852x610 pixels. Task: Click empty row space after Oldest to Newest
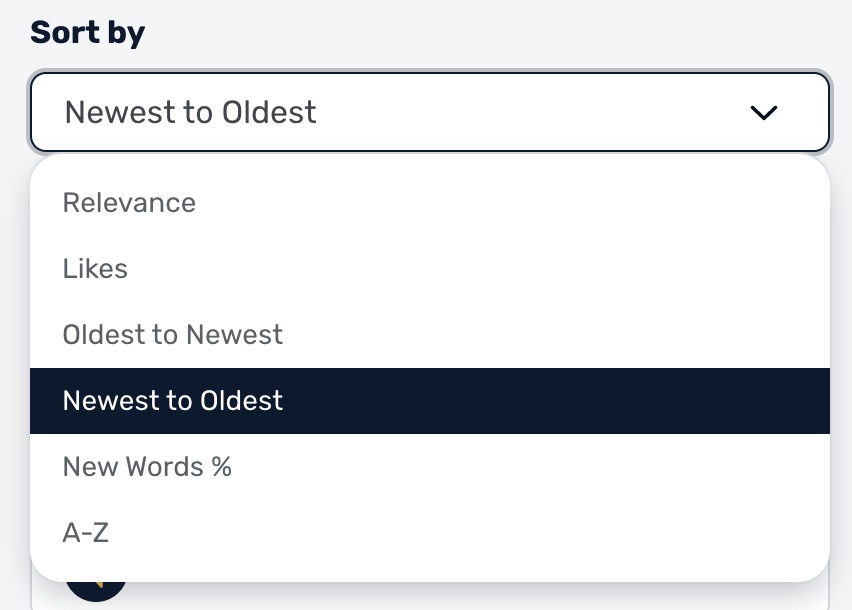(554, 335)
